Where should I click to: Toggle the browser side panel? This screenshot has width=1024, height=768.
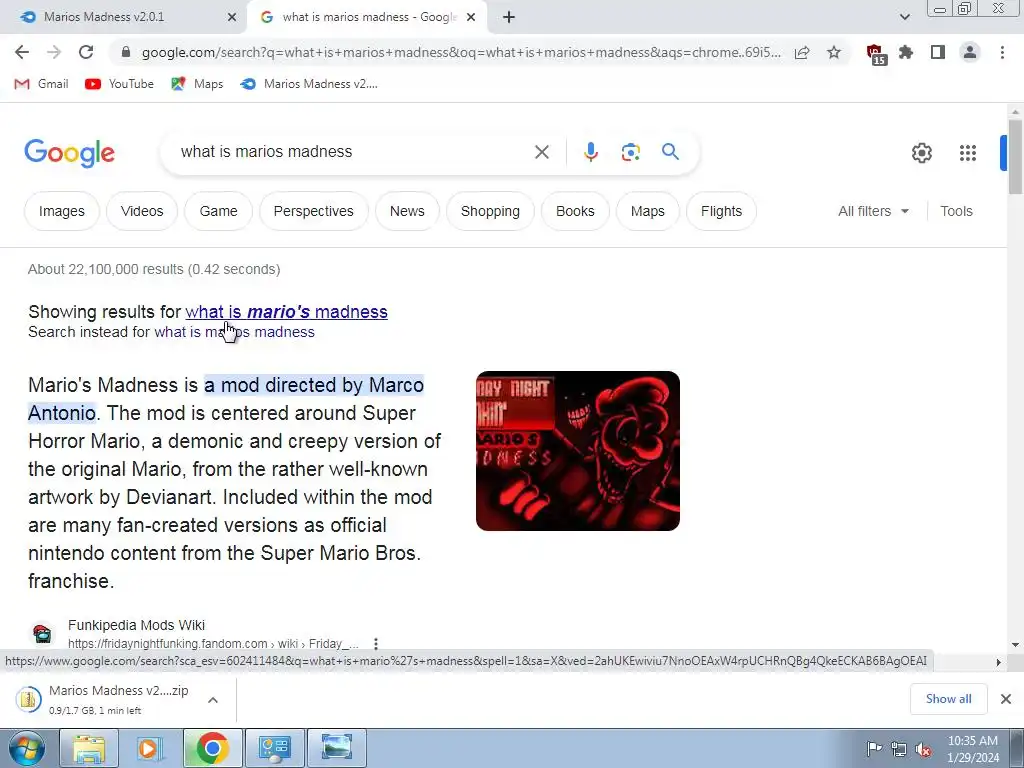click(938, 52)
